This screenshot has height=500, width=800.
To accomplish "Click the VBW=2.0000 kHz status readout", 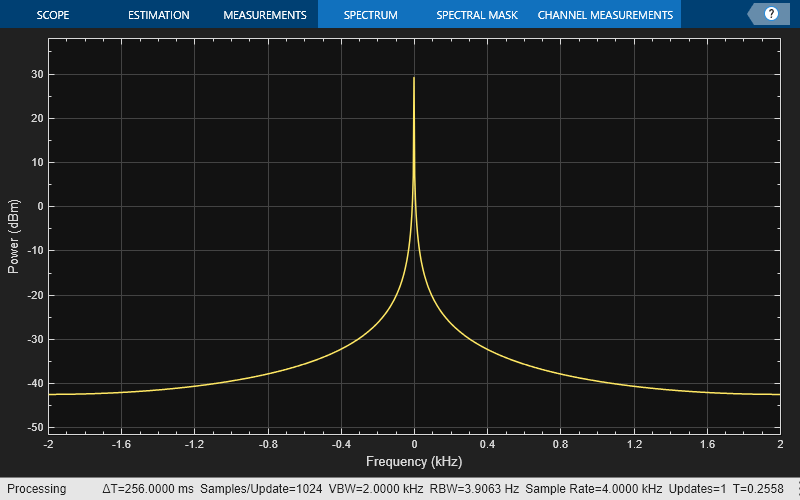I will pyautogui.click(x=376, y=489).
